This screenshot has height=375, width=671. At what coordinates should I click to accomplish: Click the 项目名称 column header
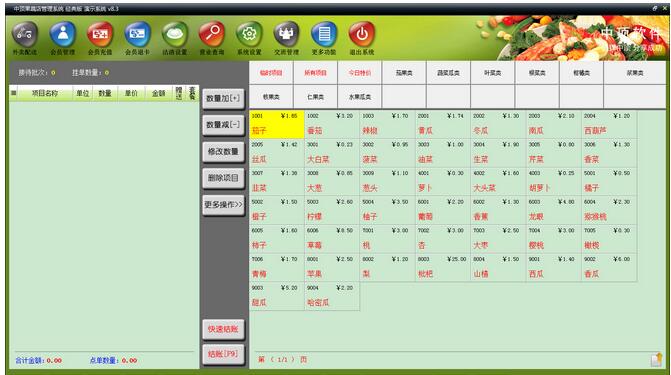pos(45,93)
